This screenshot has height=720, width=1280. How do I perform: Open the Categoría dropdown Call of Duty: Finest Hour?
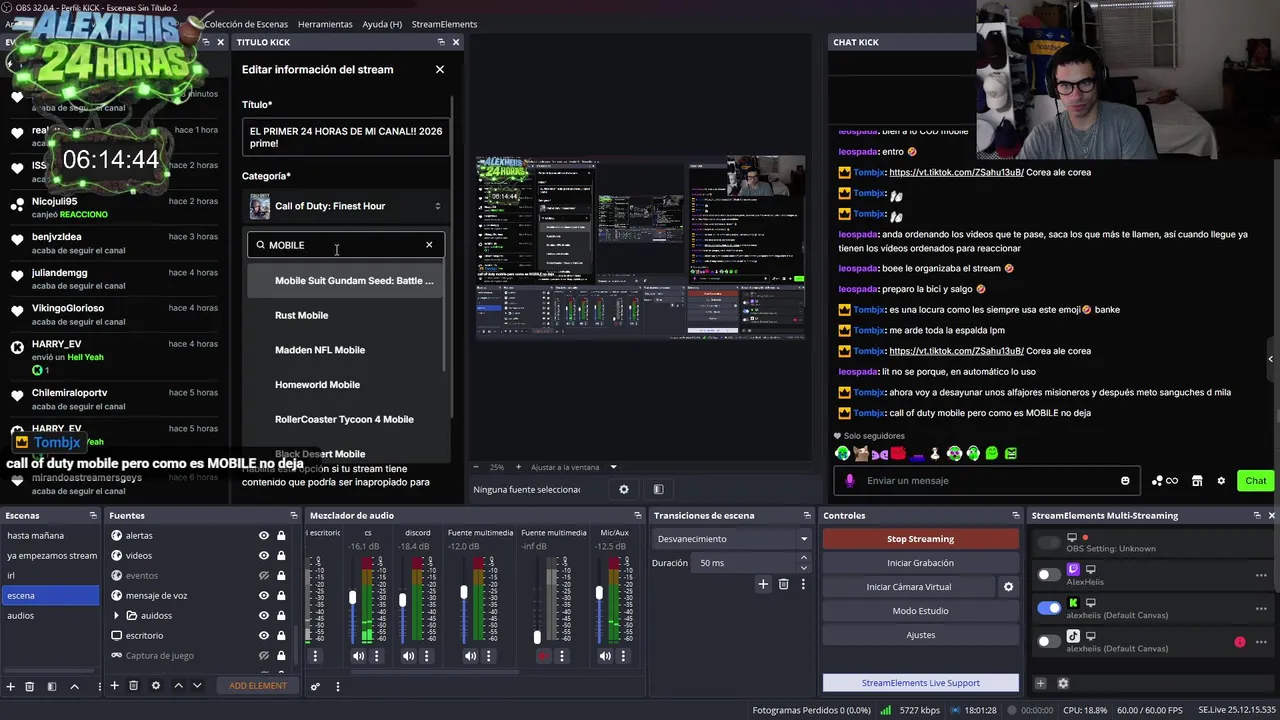346,206
